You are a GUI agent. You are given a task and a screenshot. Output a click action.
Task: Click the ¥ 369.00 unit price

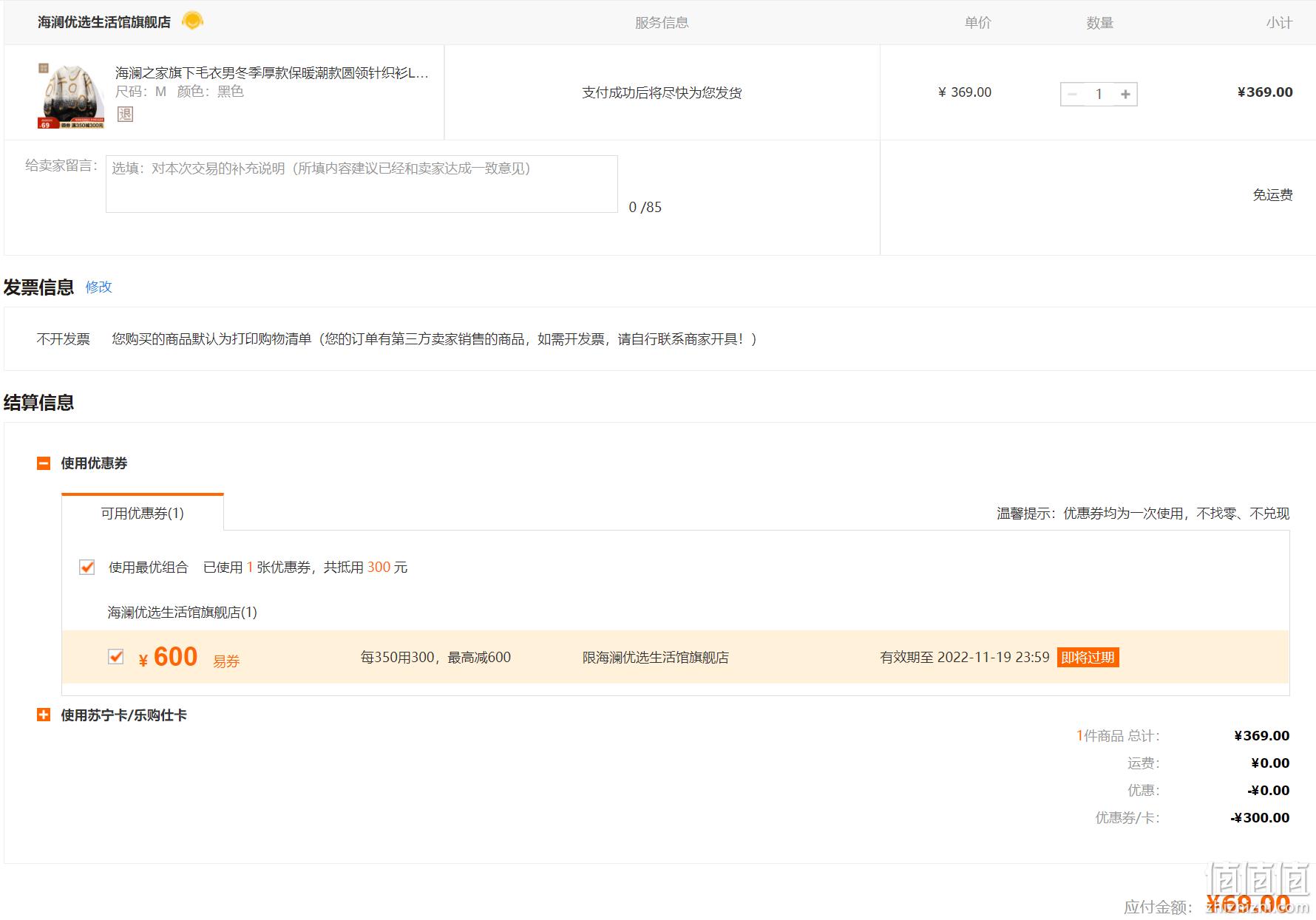[x=965, y=92]
